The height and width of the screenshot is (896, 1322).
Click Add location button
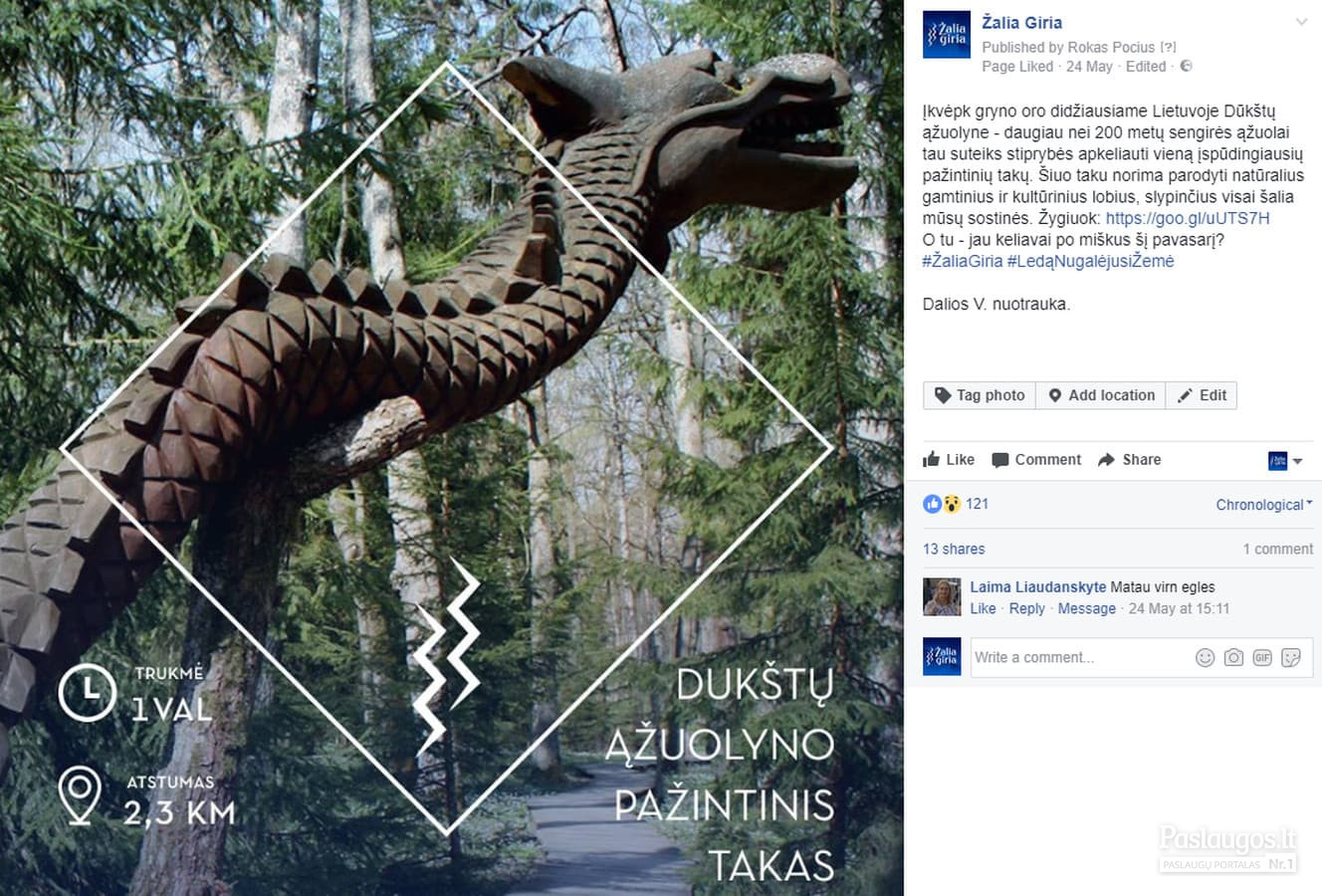[x=1101, y=395]
